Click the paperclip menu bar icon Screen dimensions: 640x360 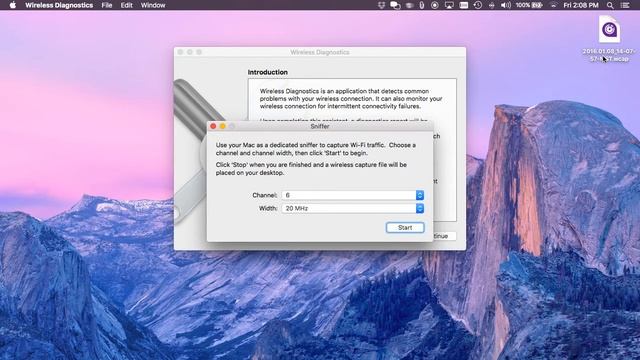pyautogui.click(x=422, y=5)
